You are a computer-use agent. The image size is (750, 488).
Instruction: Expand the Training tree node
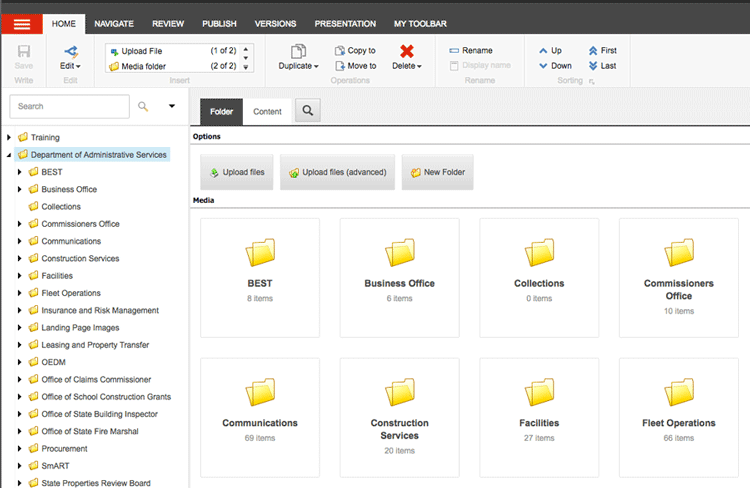click(10, 137)
